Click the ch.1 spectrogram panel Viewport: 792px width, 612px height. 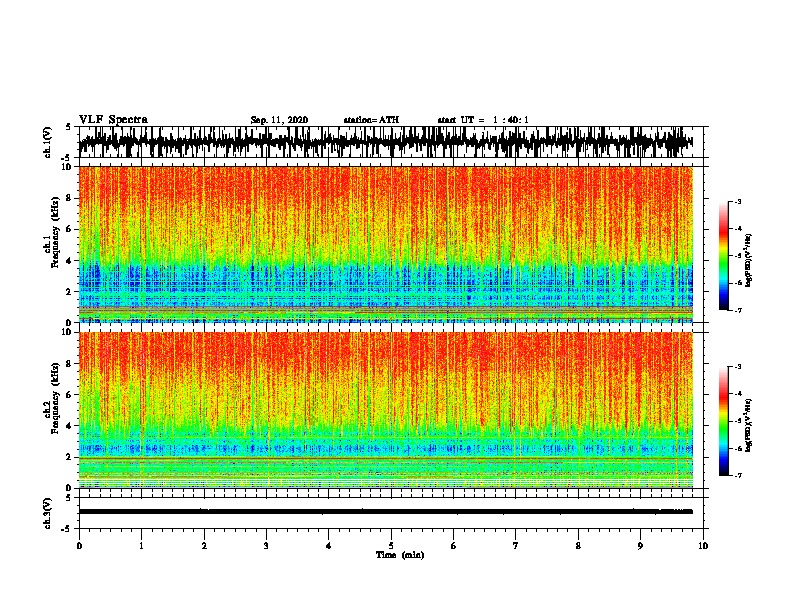[386, 244]
